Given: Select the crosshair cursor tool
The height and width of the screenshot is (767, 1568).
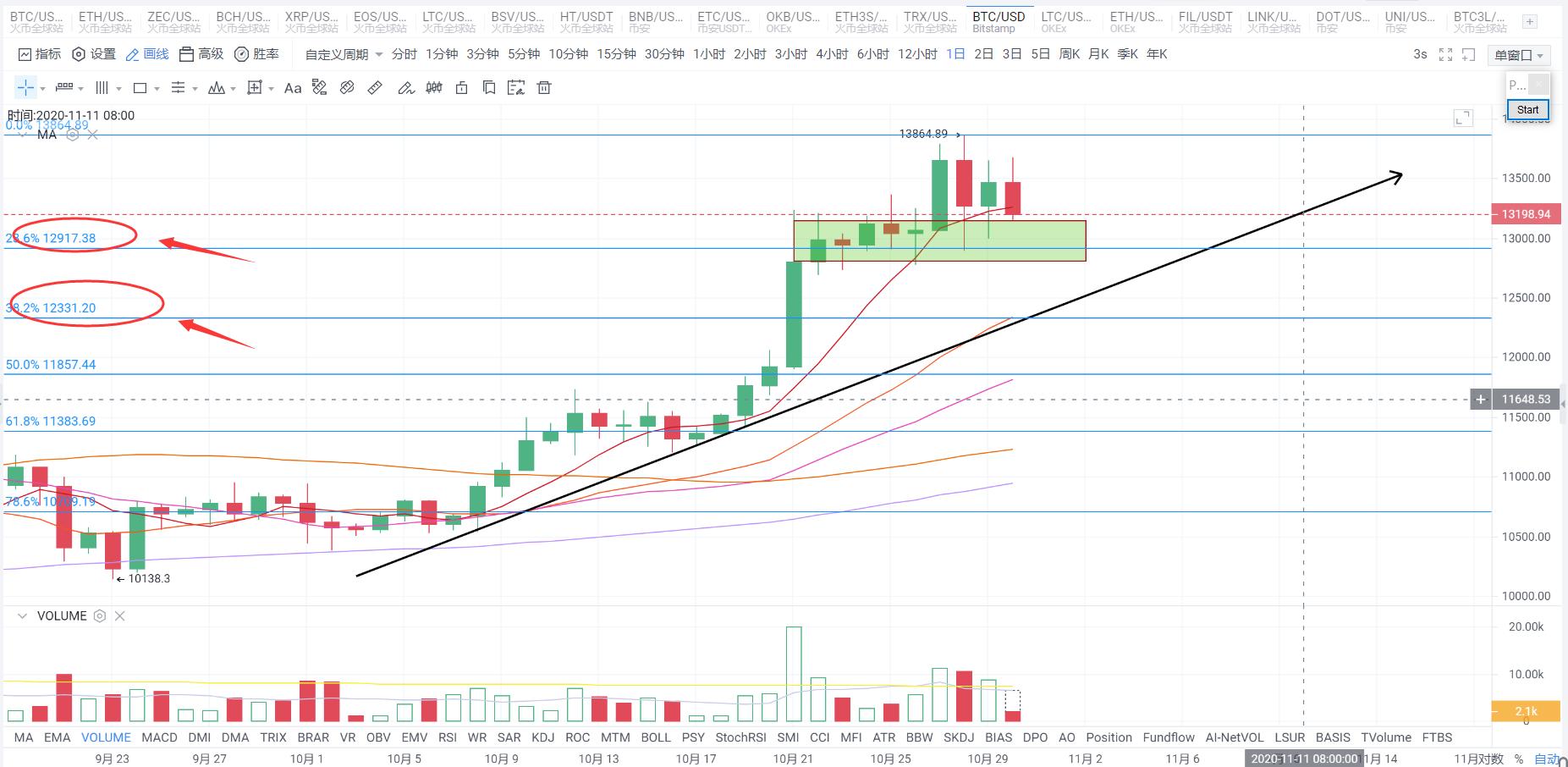Looking at the screenshot, I should (25, 88).
